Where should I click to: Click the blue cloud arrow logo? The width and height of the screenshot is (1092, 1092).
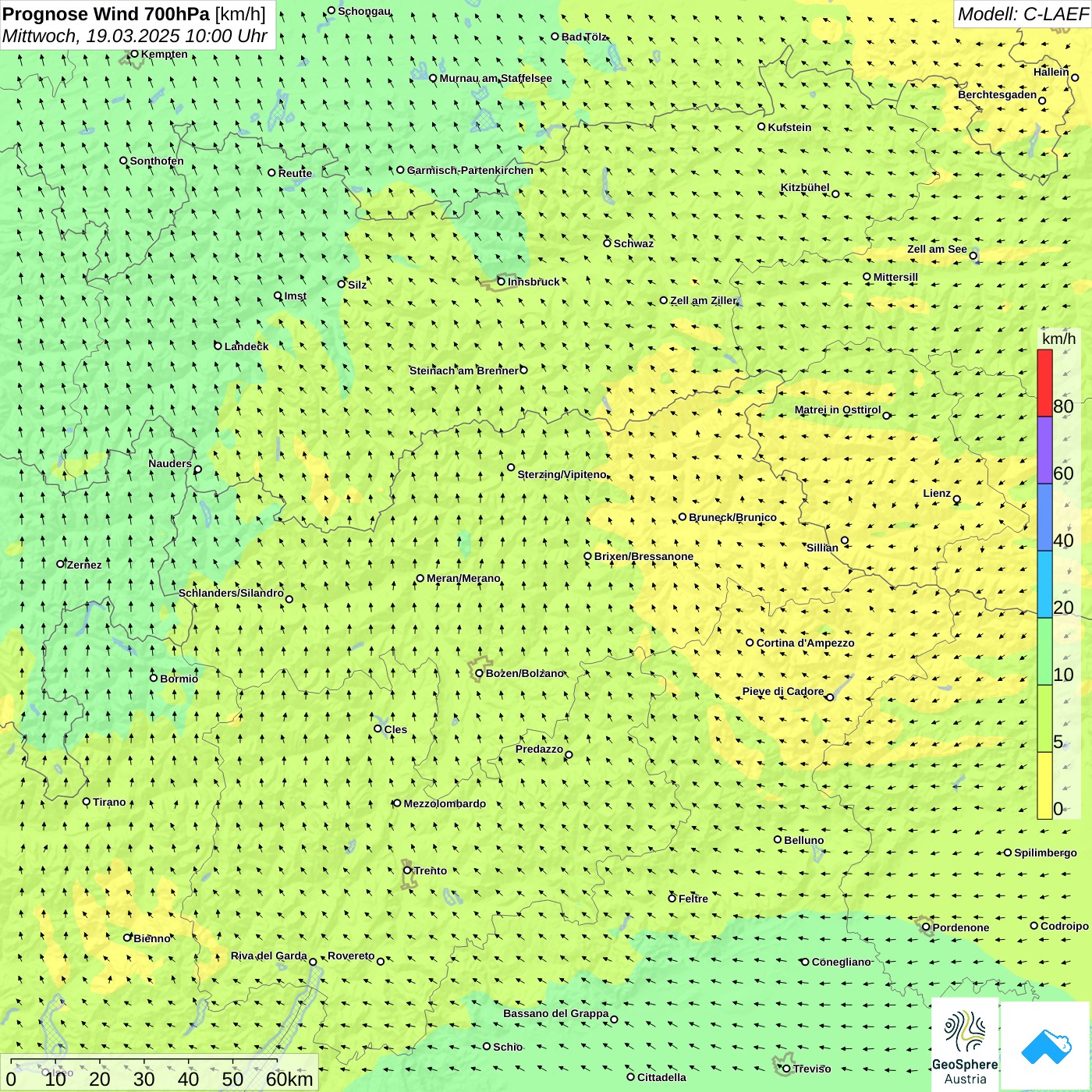tap(1045, 1046)
